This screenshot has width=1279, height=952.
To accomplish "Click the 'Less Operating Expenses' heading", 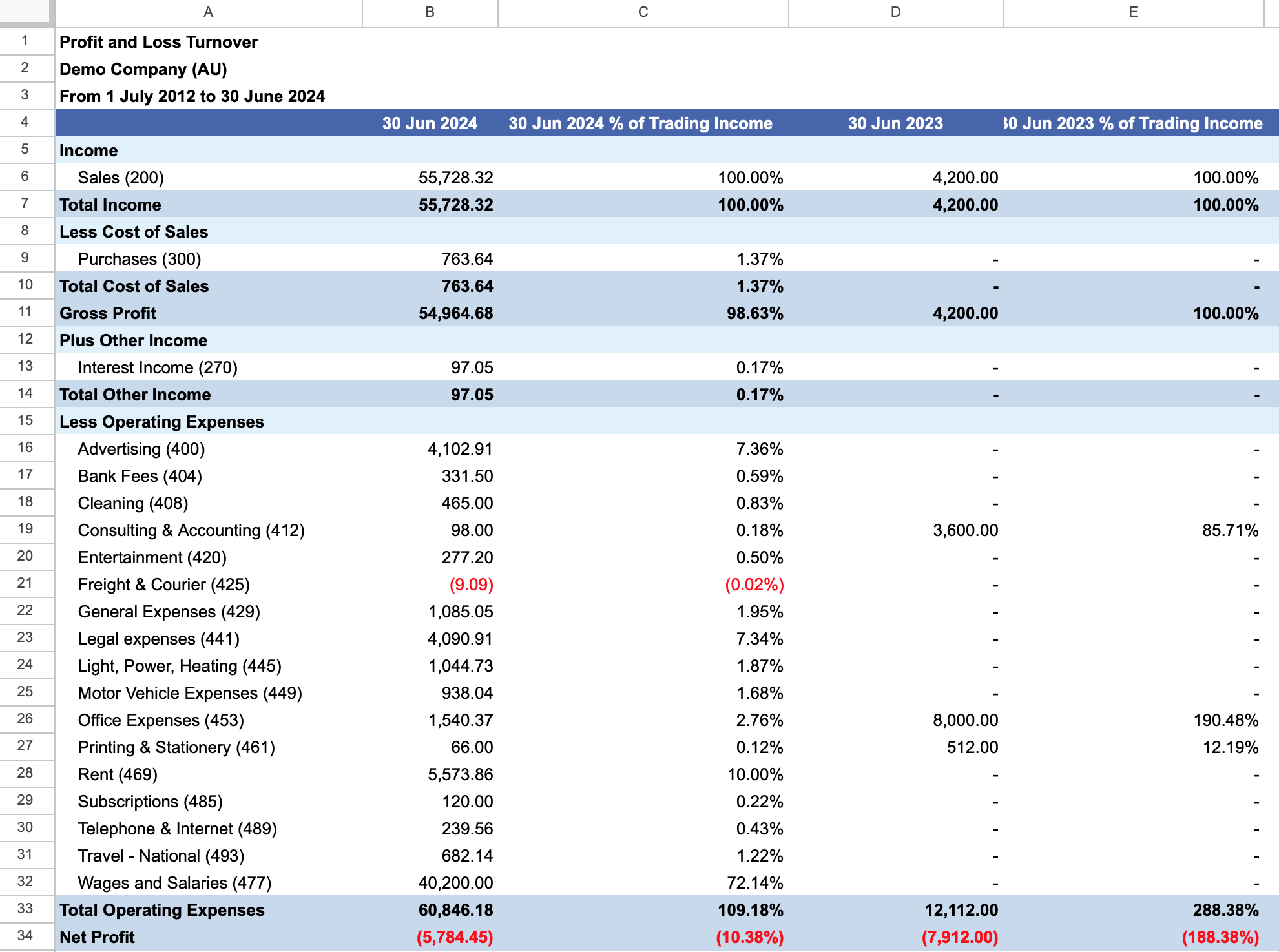I will click(162, 422).
